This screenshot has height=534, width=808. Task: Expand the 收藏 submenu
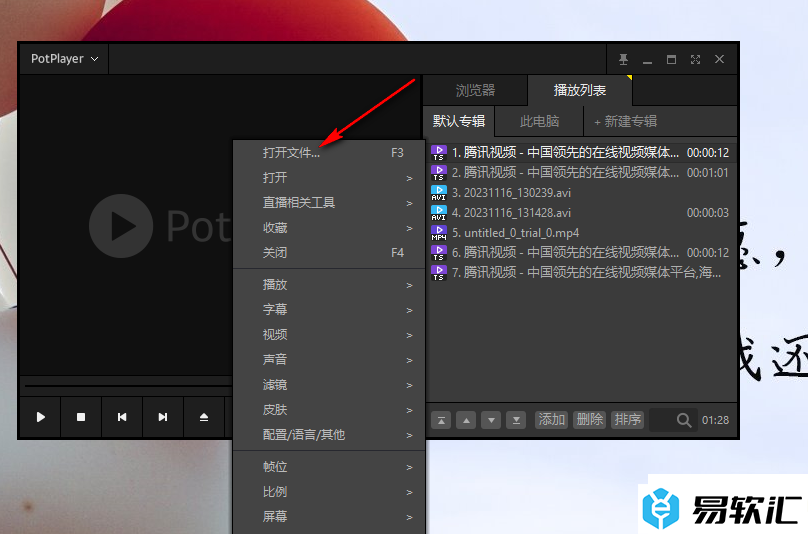pyautogui.click(x=330, y=228)
